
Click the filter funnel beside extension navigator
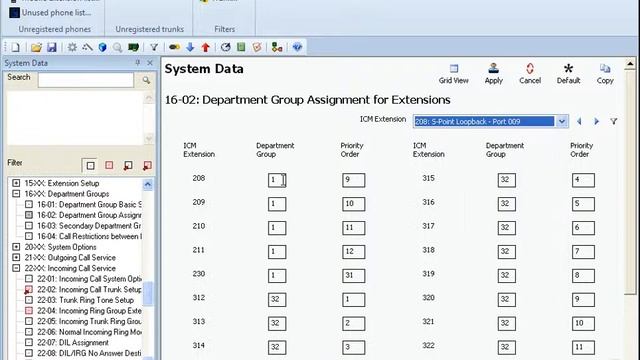613,121
